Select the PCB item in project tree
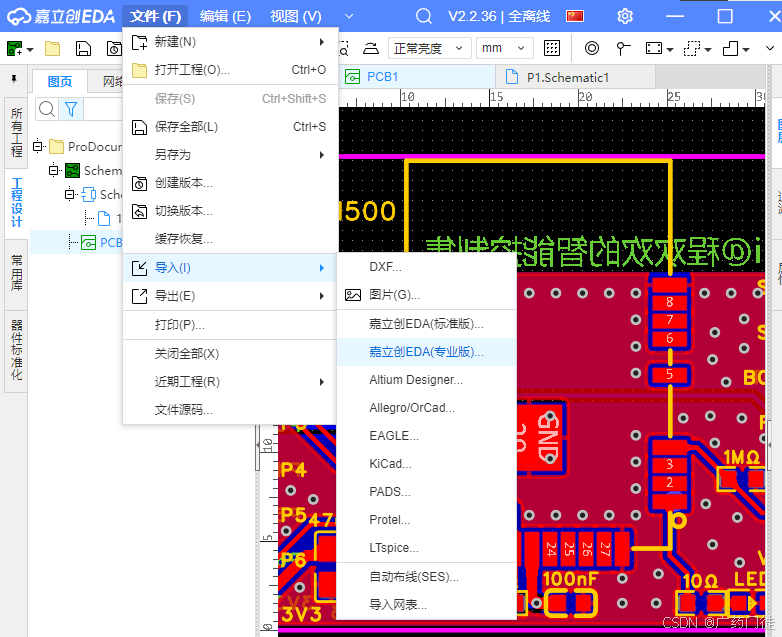The height and width of the screenshot is (637, 782). pos(77,242)
